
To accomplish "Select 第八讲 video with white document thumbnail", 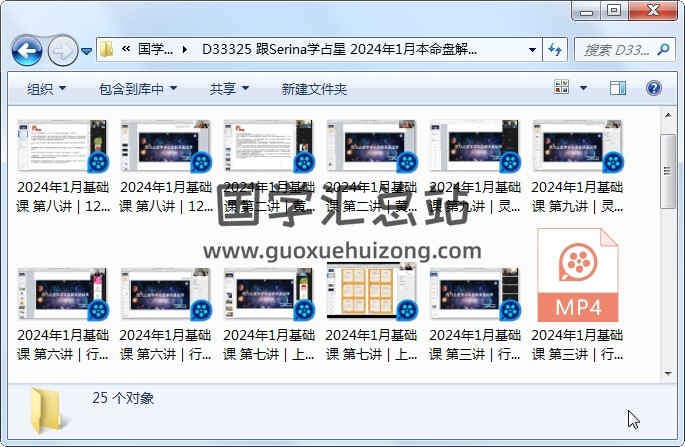I will (62, 167).
